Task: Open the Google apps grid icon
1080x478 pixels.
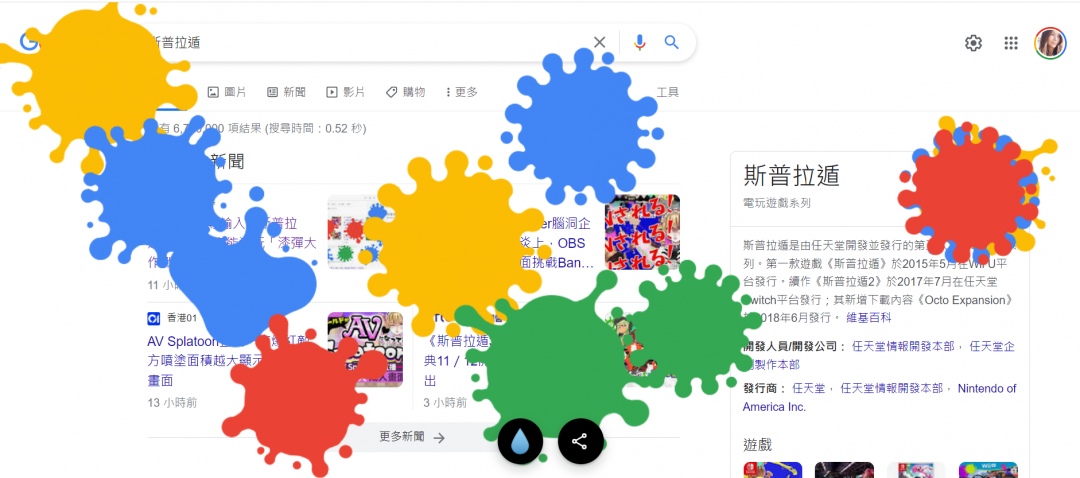Action: pos(1011,43)
